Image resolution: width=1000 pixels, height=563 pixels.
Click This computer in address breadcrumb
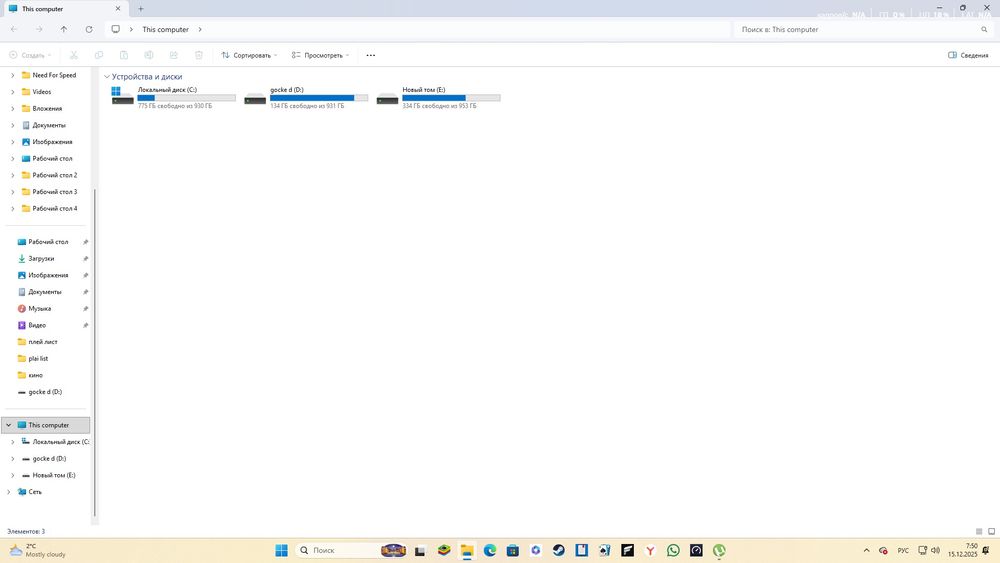tap(165, 29)
